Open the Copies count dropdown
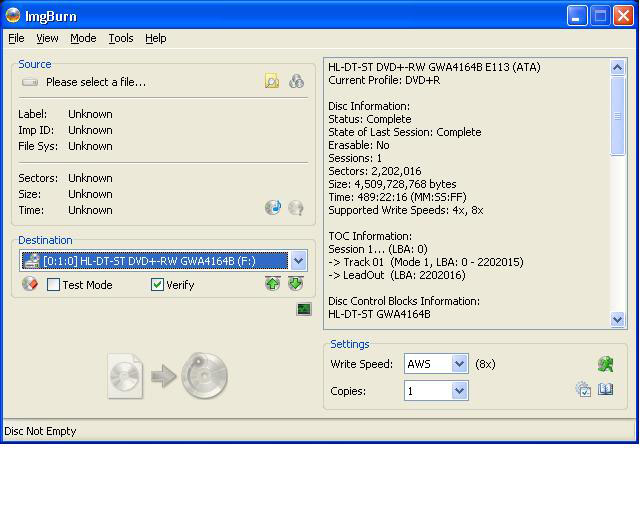 point(460,391)
